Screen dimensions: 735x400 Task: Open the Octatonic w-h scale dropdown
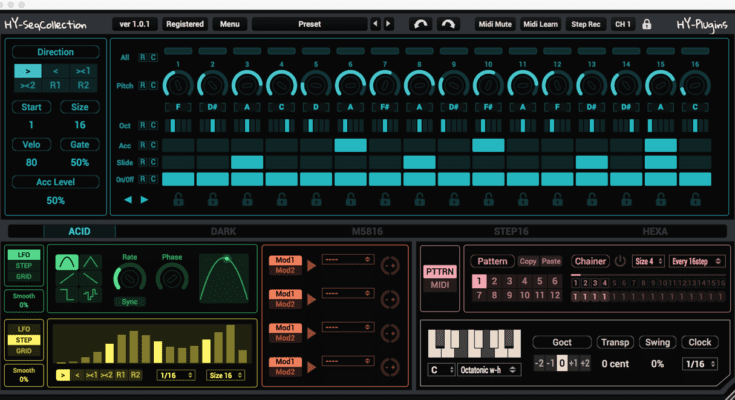[x=489, y=370]
